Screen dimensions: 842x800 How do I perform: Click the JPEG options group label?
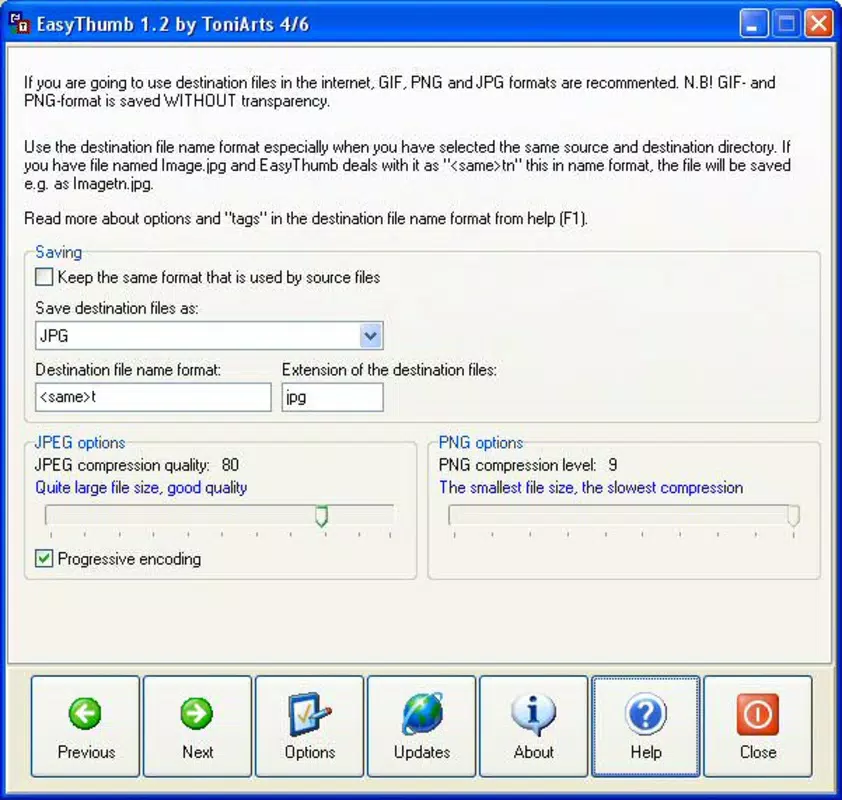click(80, 442)
